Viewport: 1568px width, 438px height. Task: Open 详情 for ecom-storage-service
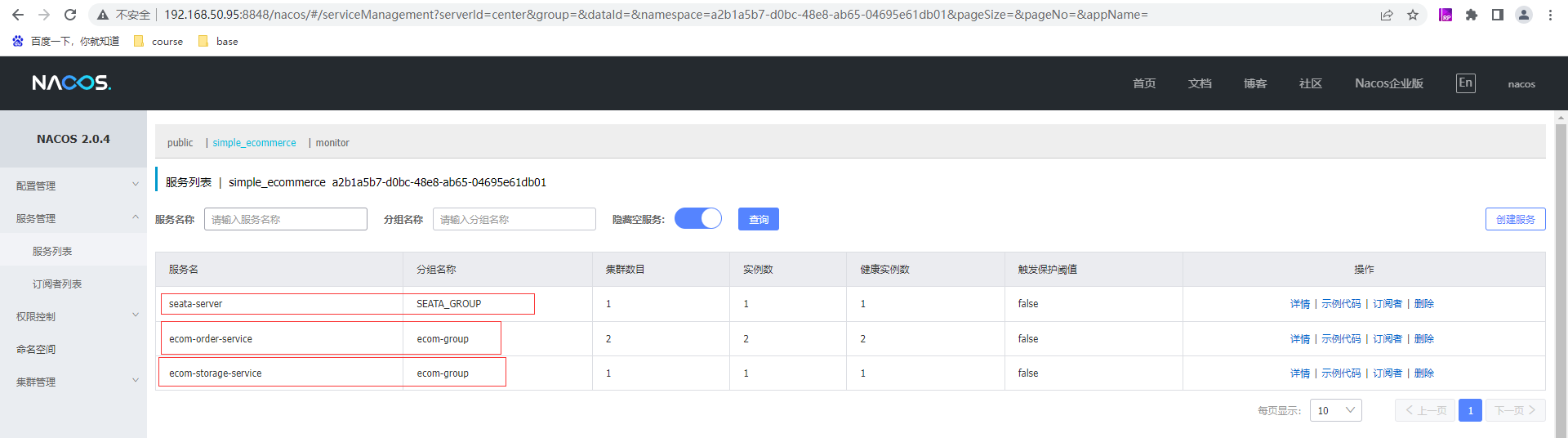(1300, 373)
